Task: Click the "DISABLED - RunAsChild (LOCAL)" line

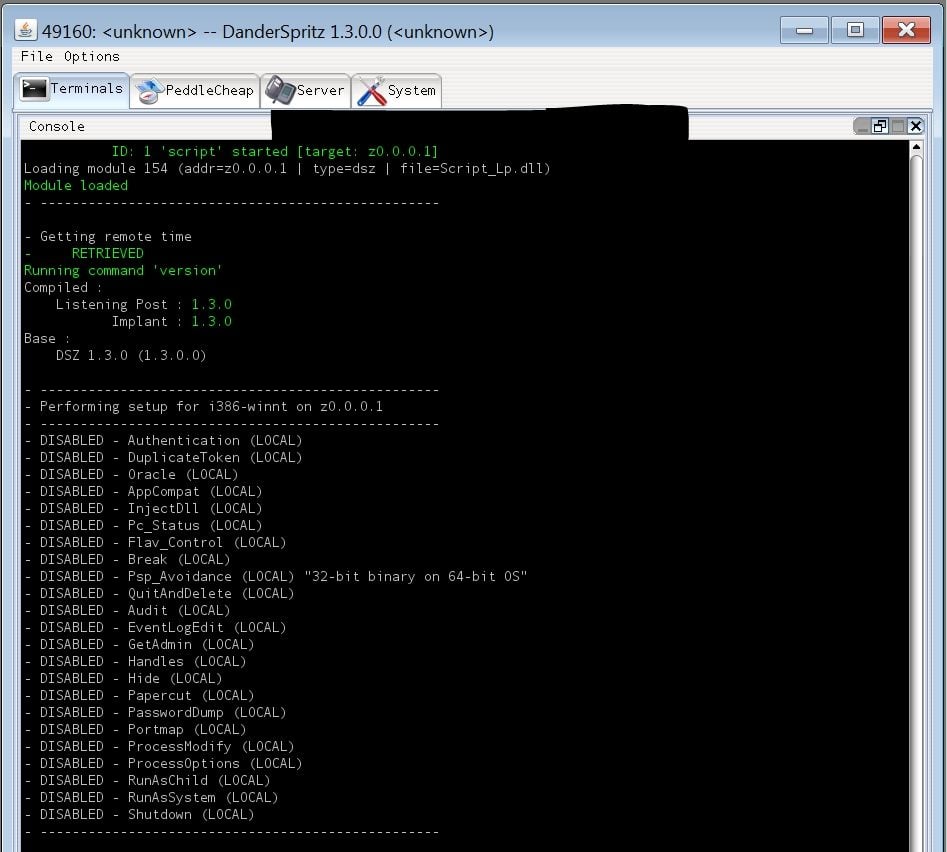Action: (x=147, y=780)
